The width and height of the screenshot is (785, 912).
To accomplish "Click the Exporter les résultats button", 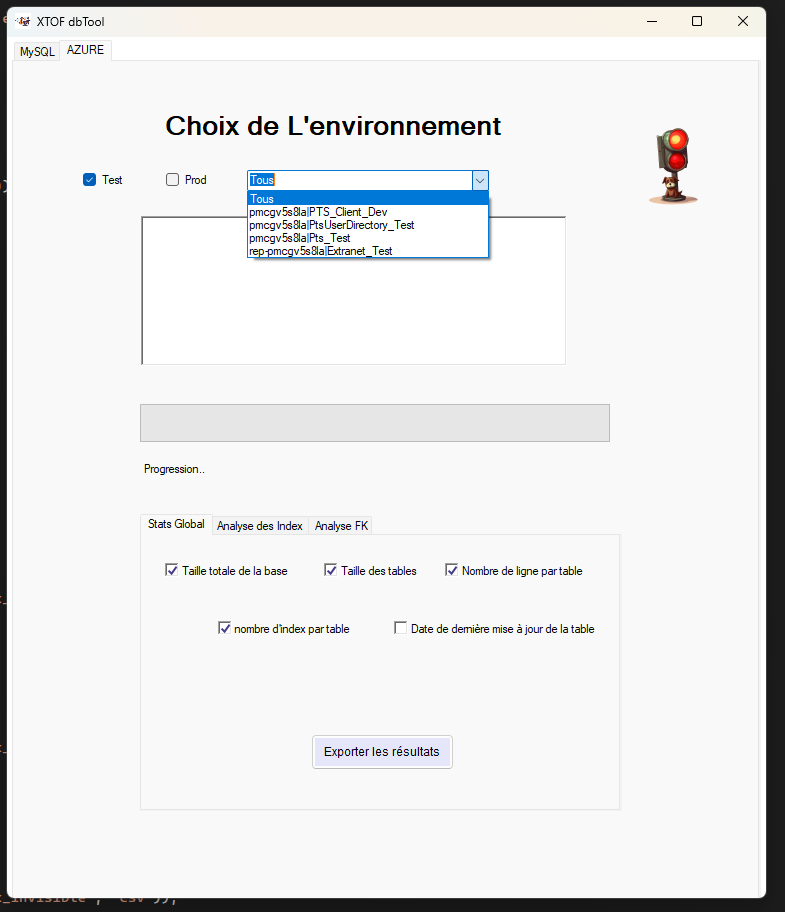I will [x=382, y=752].
